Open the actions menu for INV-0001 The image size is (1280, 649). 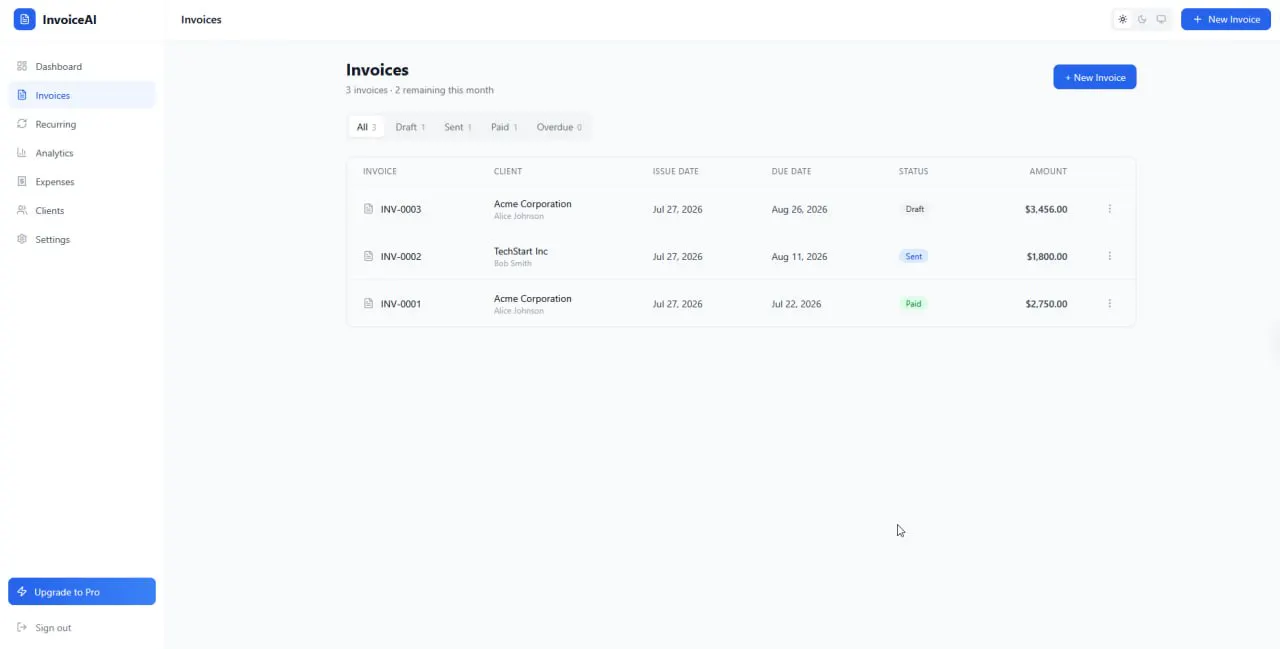[x=1110, y=303]
